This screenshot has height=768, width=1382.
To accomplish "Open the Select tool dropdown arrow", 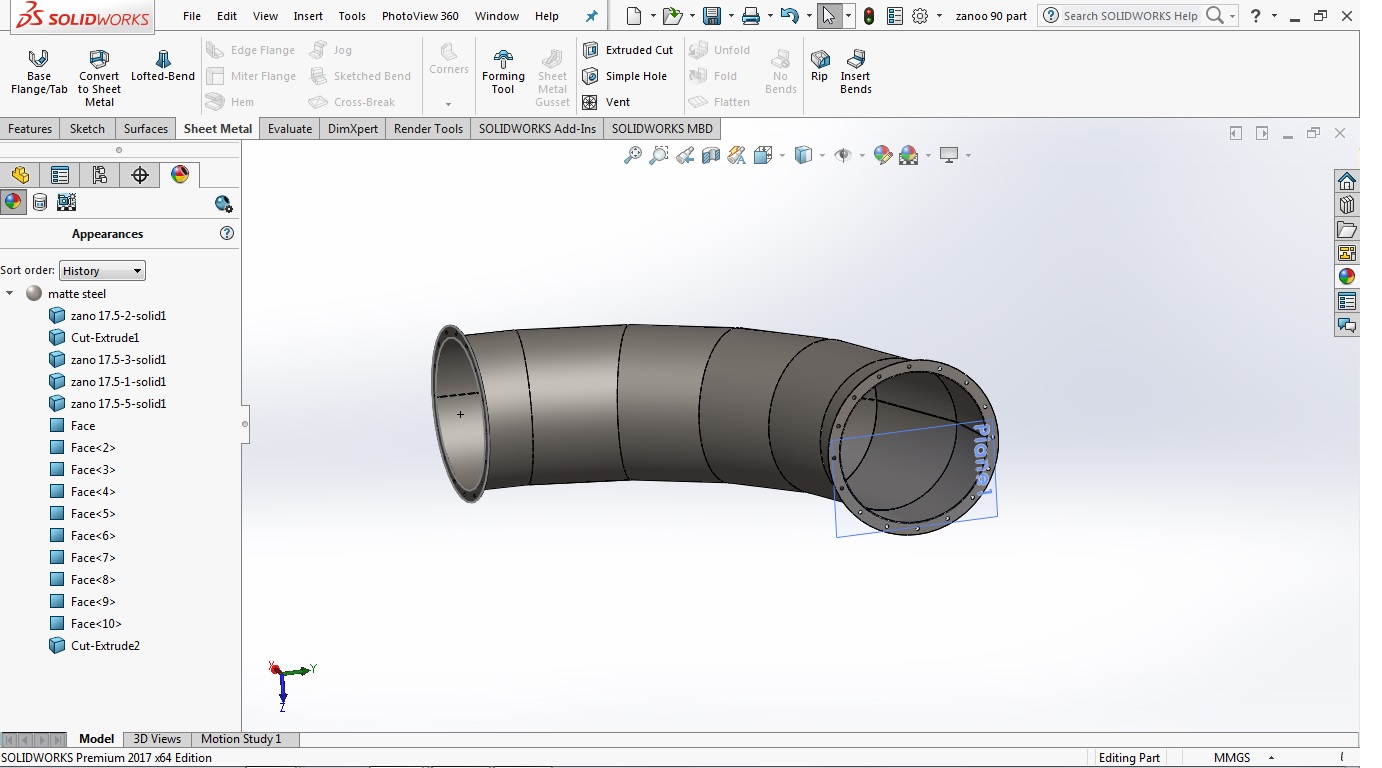I will 848,16.
